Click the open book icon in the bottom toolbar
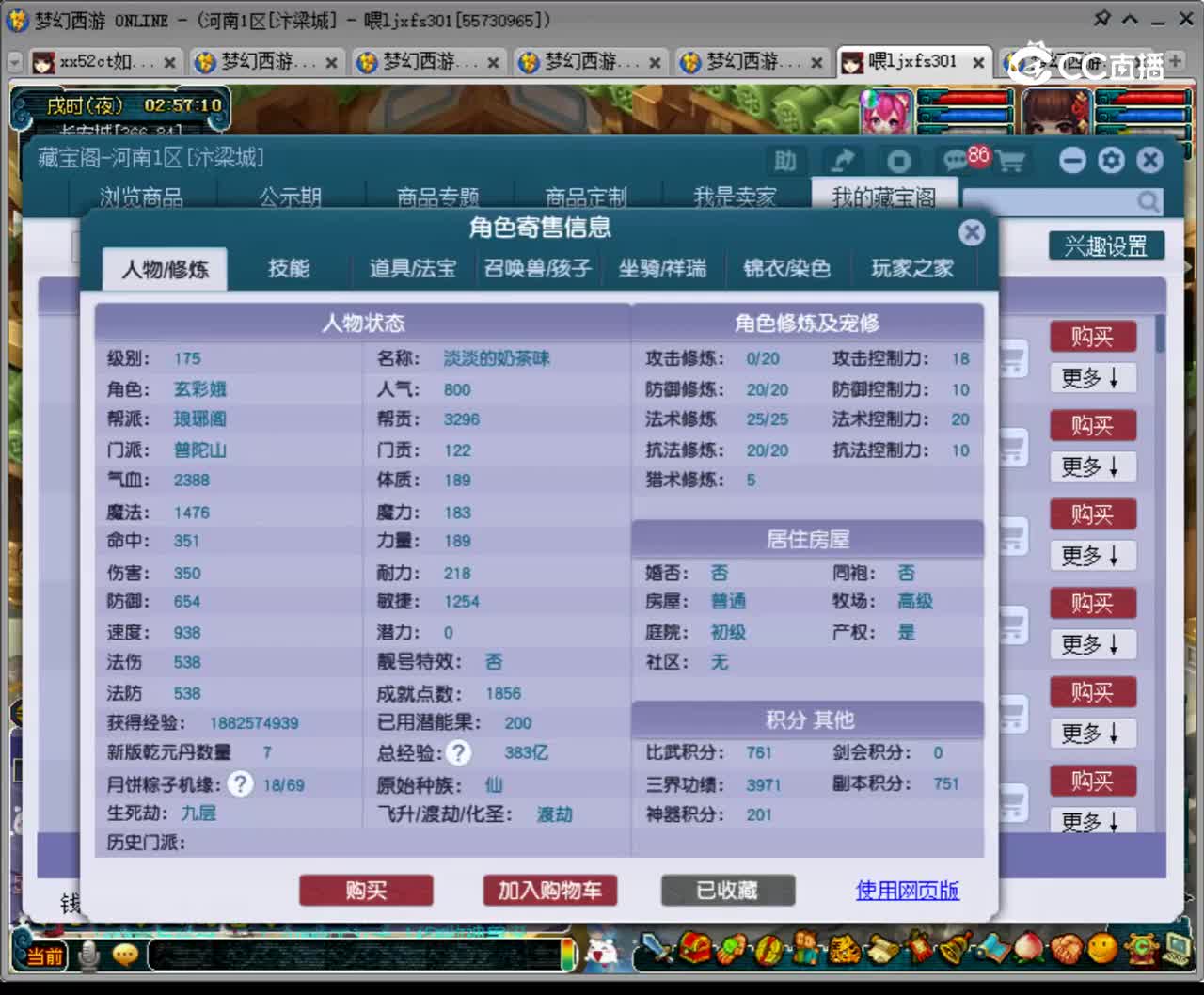 pos(991,949)
